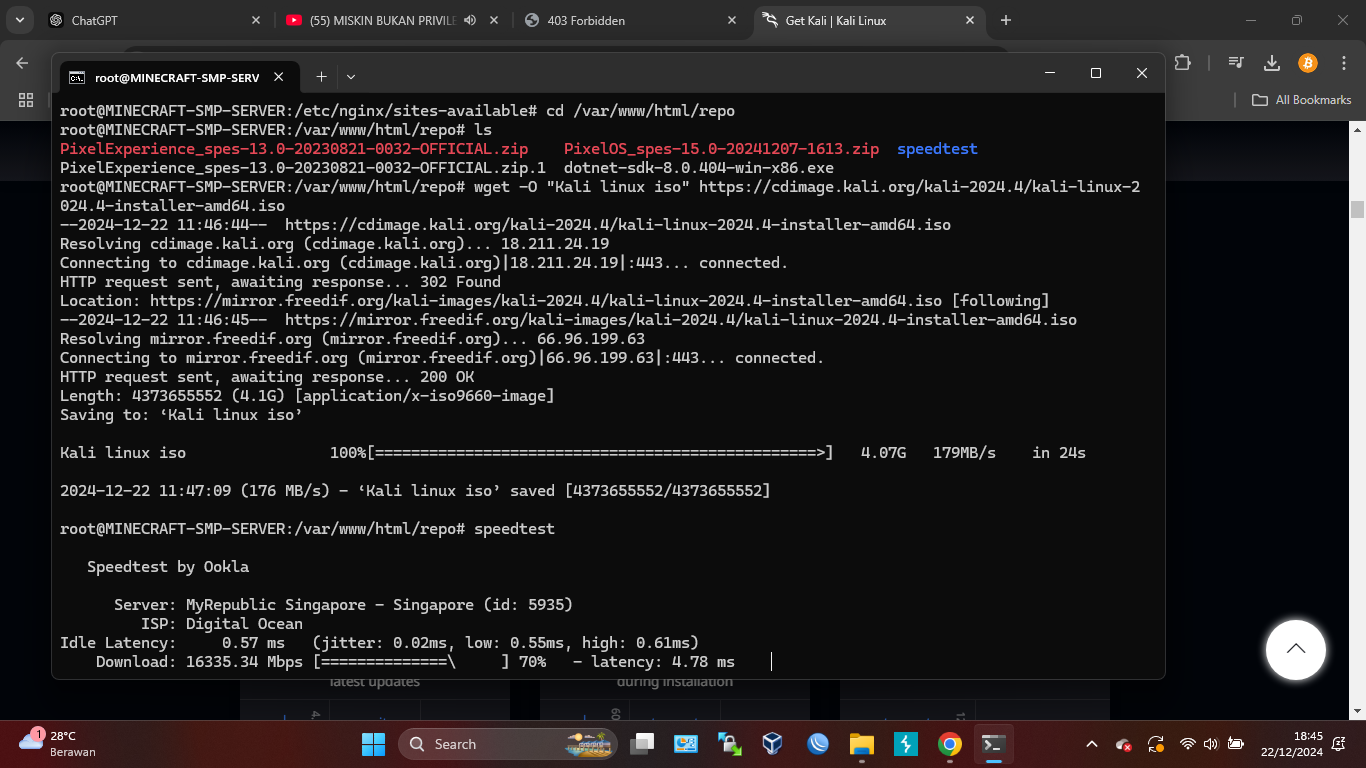Close the Get Kali browser tab
Image resolution: width=1366 pixels, height=768 pixels.
click(x=970, y=20)
